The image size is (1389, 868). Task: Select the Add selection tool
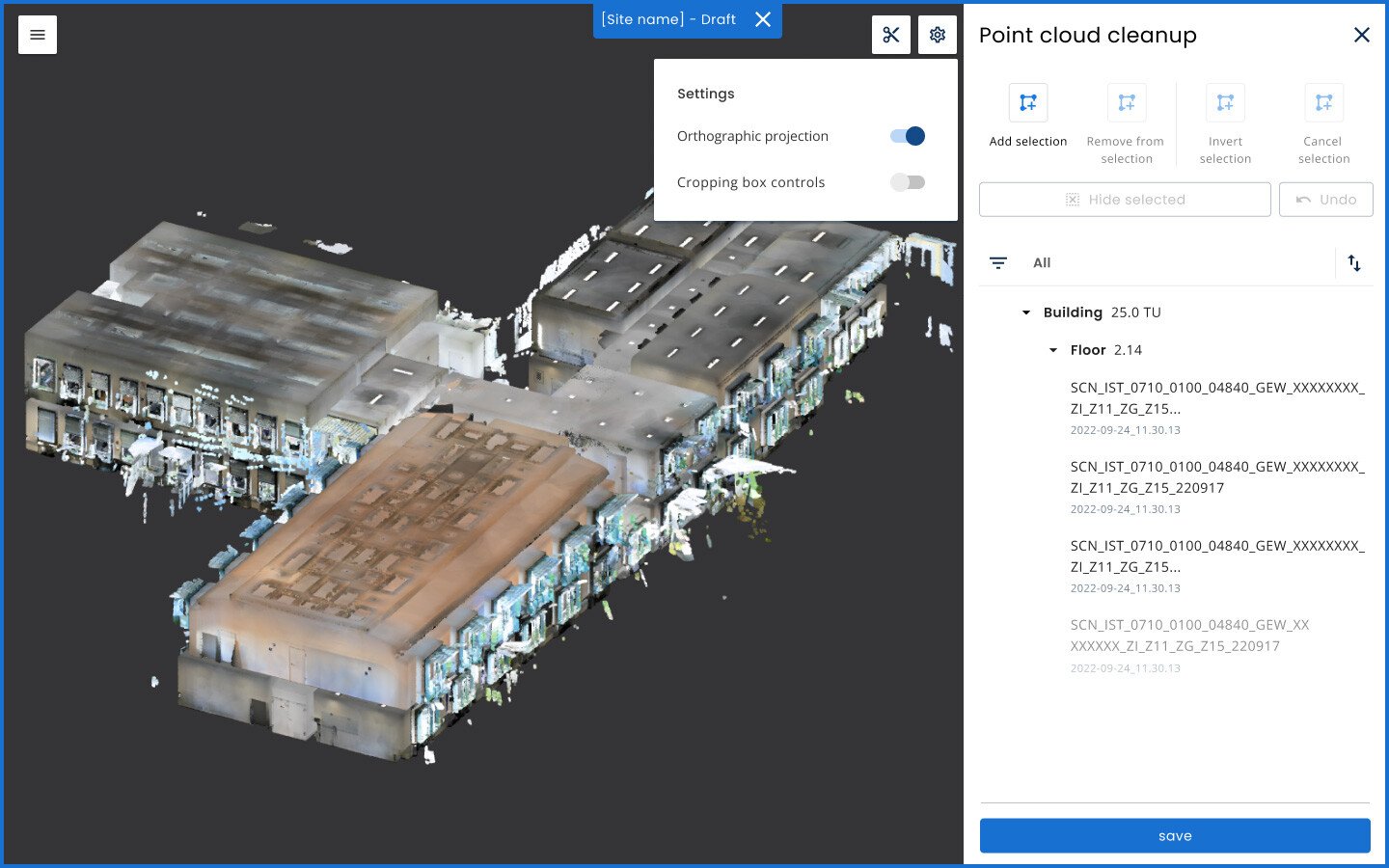pos(1027,102)
